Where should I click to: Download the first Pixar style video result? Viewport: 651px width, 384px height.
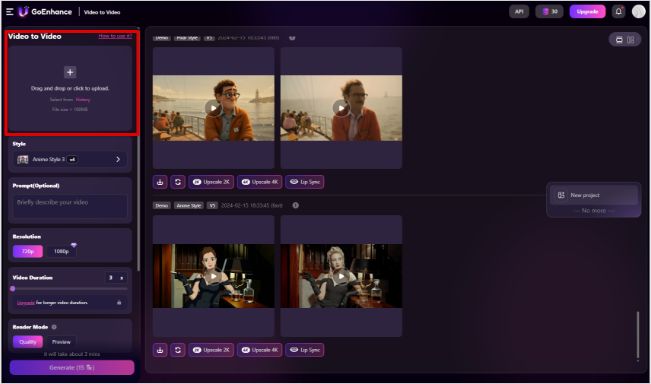[x=160, y=182]
